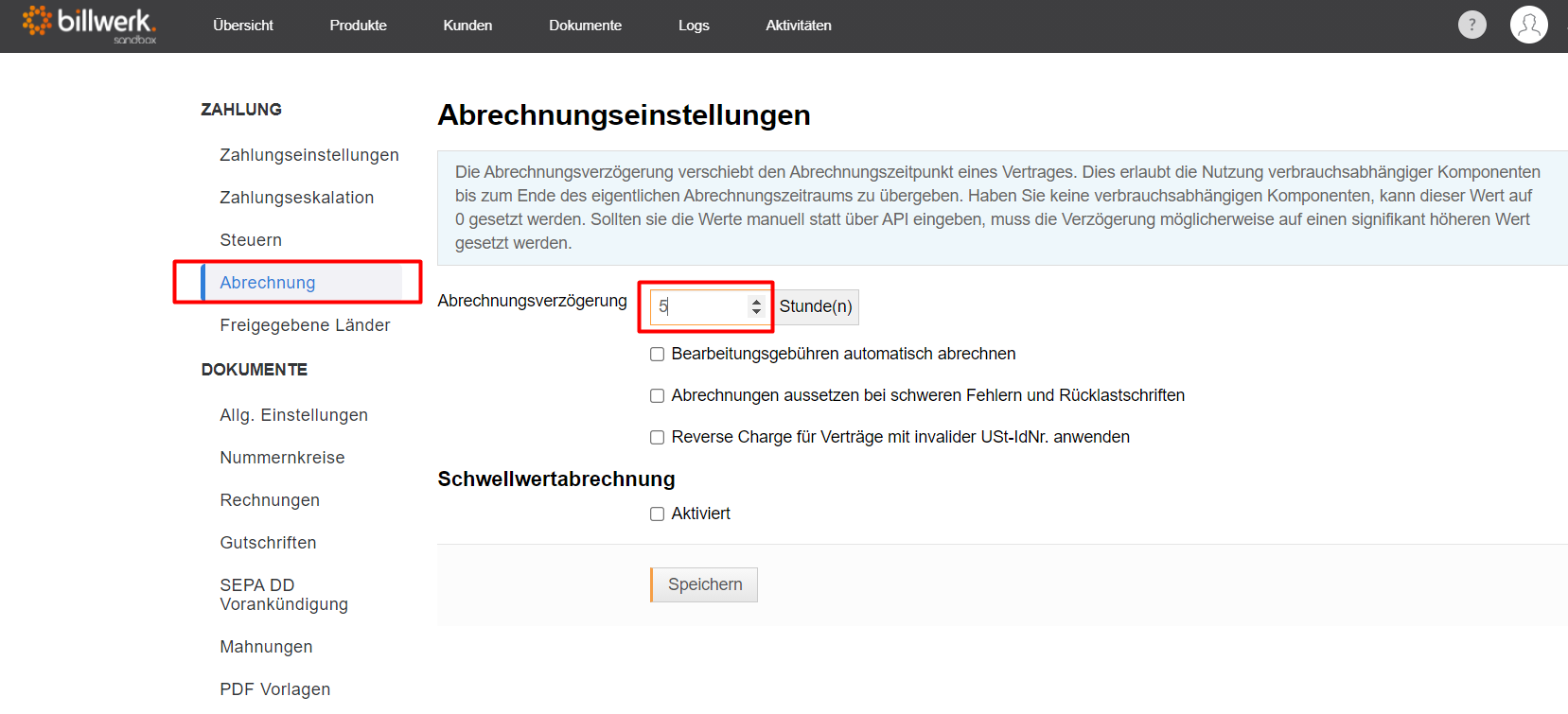This screenshot has width=1568, height=714.
Task: Open Gutschriften settings
Action: [x=268, y=543]
